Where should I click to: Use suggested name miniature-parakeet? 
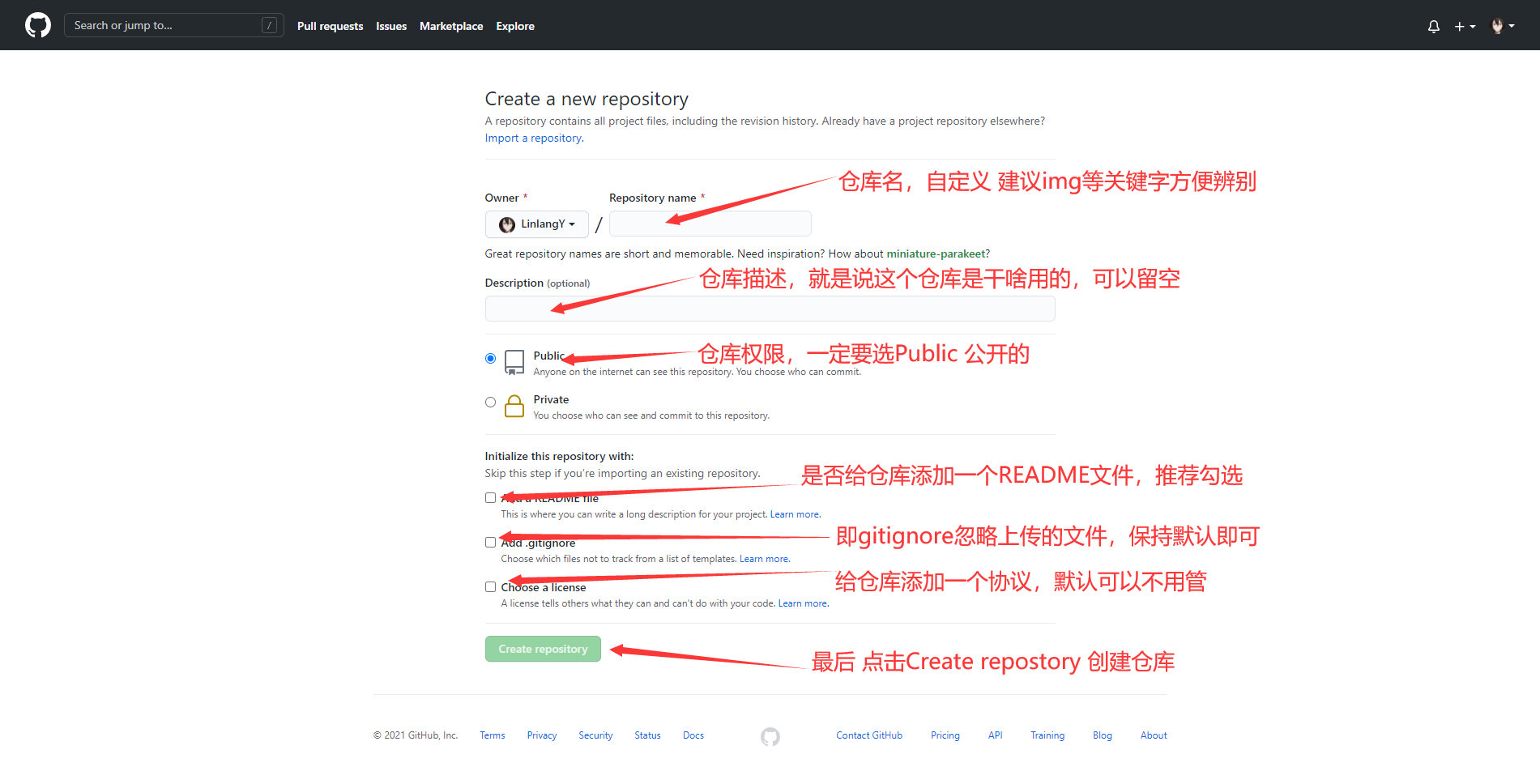tap(936, 254)
